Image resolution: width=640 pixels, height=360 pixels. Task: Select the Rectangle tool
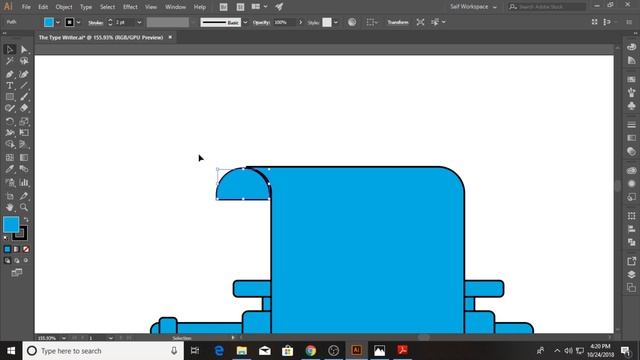point(10,97)
